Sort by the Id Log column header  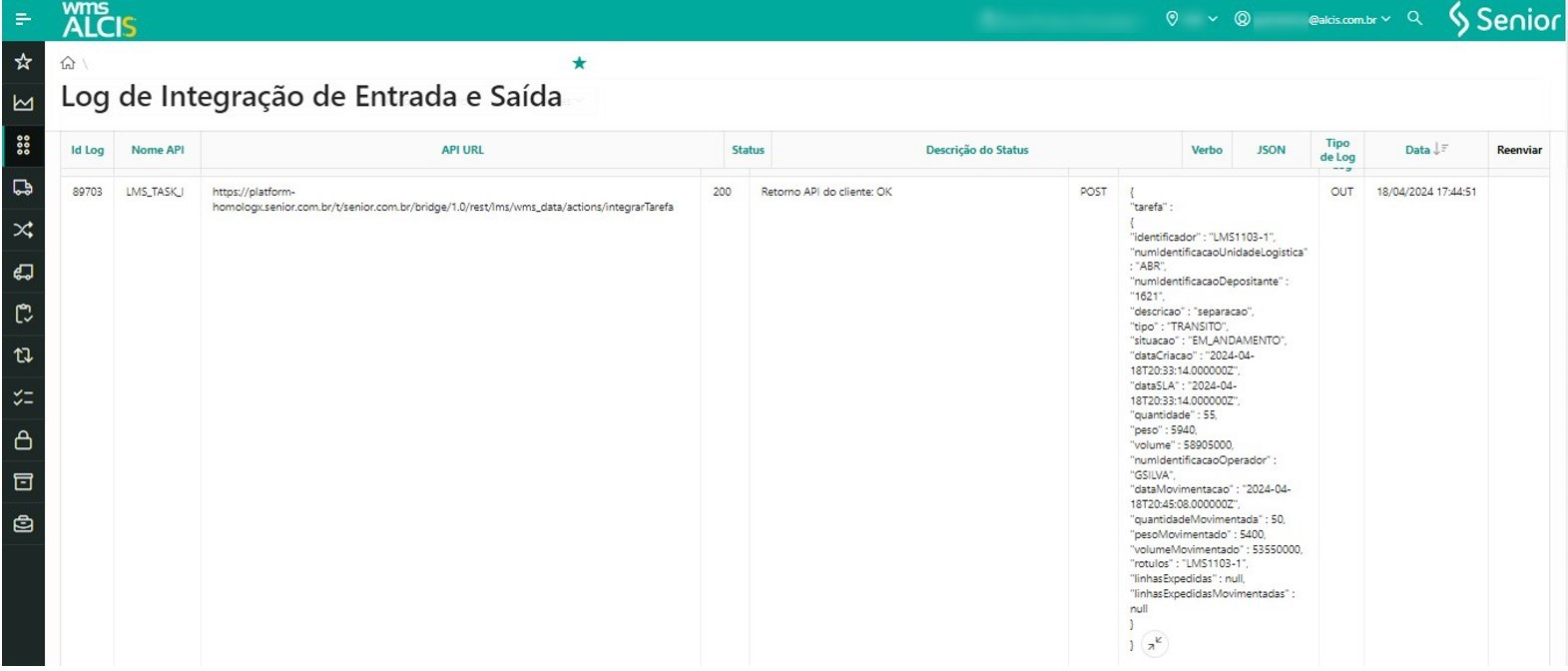point(88,150)
